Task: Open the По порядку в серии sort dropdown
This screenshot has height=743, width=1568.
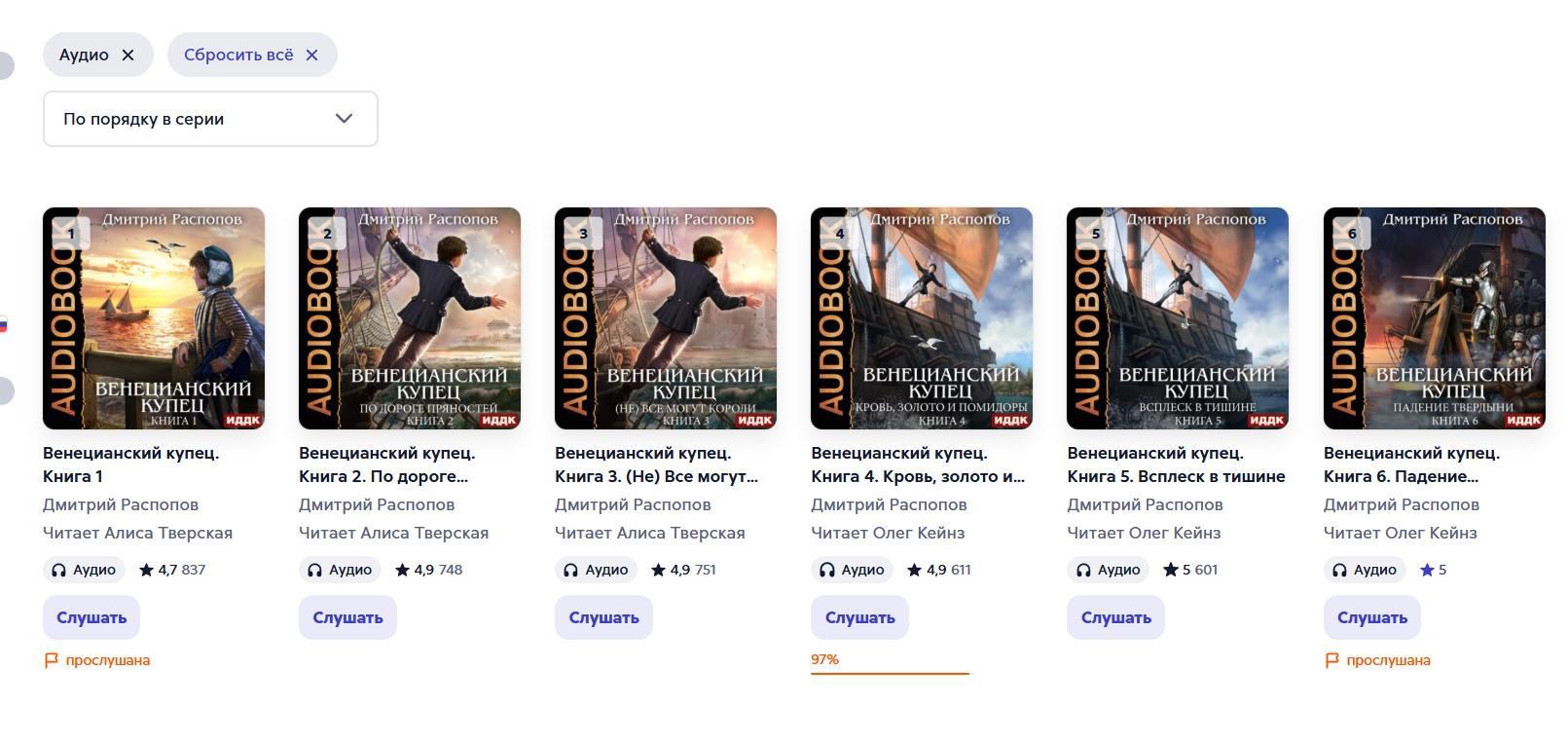Action: tap(210, 119)
